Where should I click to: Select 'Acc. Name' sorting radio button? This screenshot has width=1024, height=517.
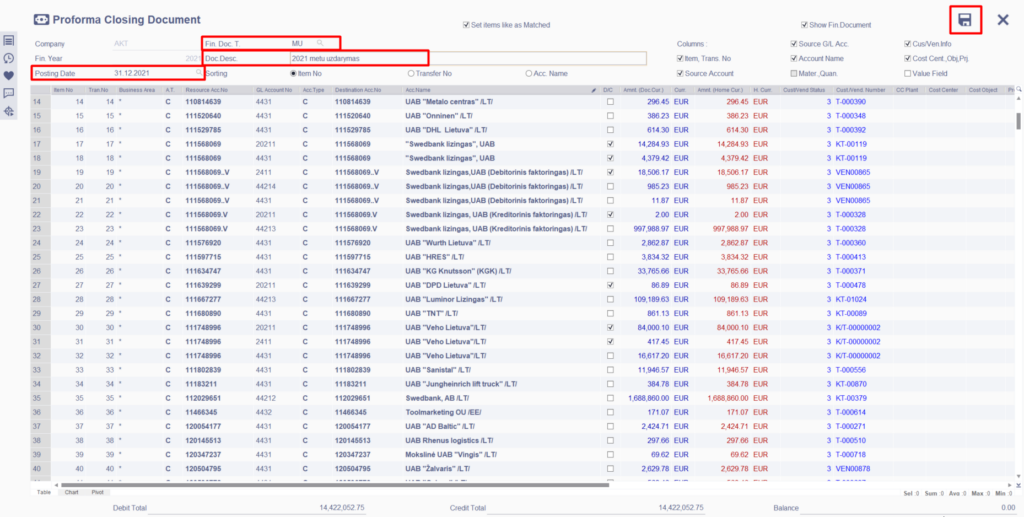(x=529, y=73)
